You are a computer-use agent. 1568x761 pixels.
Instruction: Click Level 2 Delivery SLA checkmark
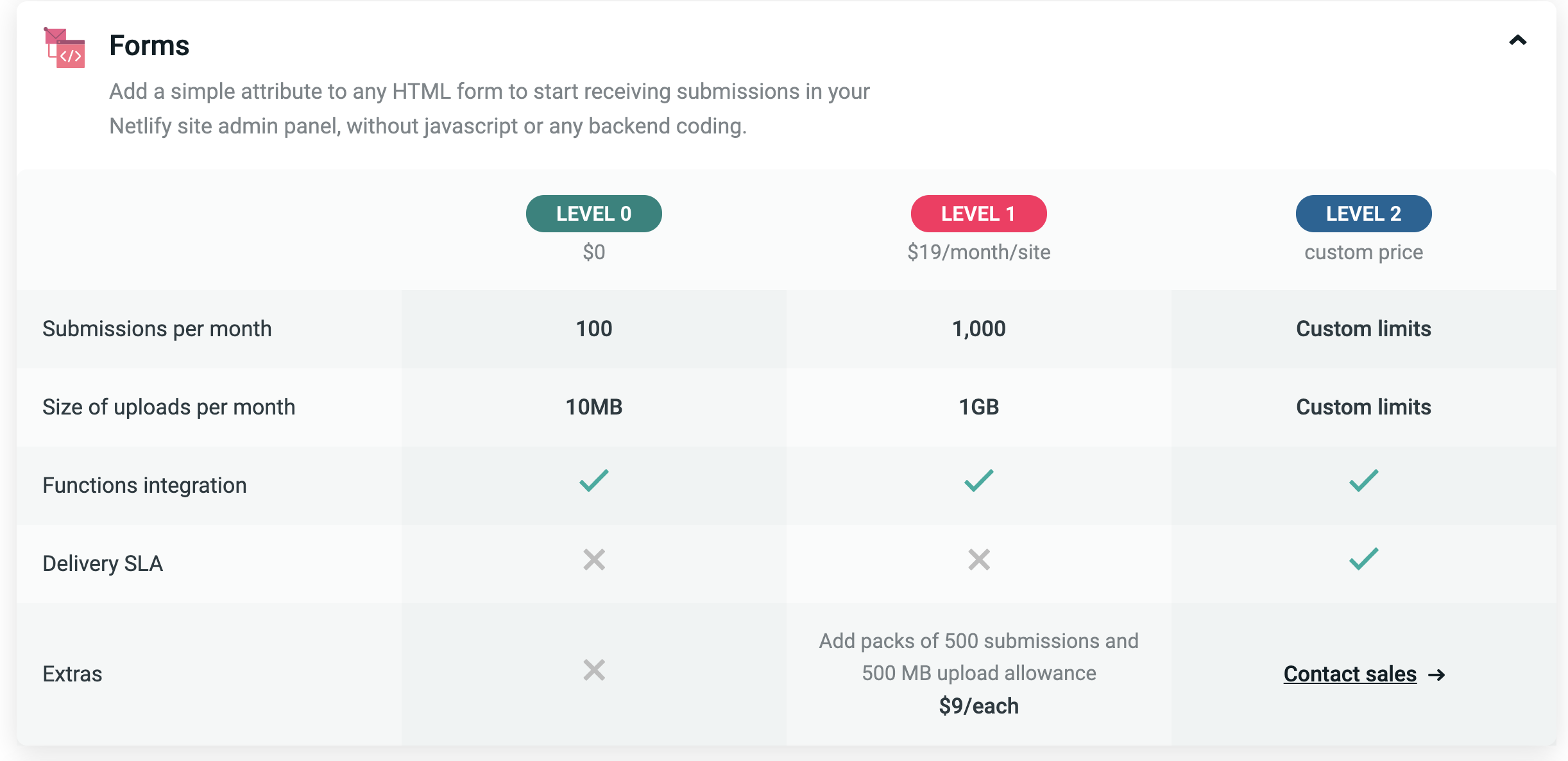(1363, 559)
